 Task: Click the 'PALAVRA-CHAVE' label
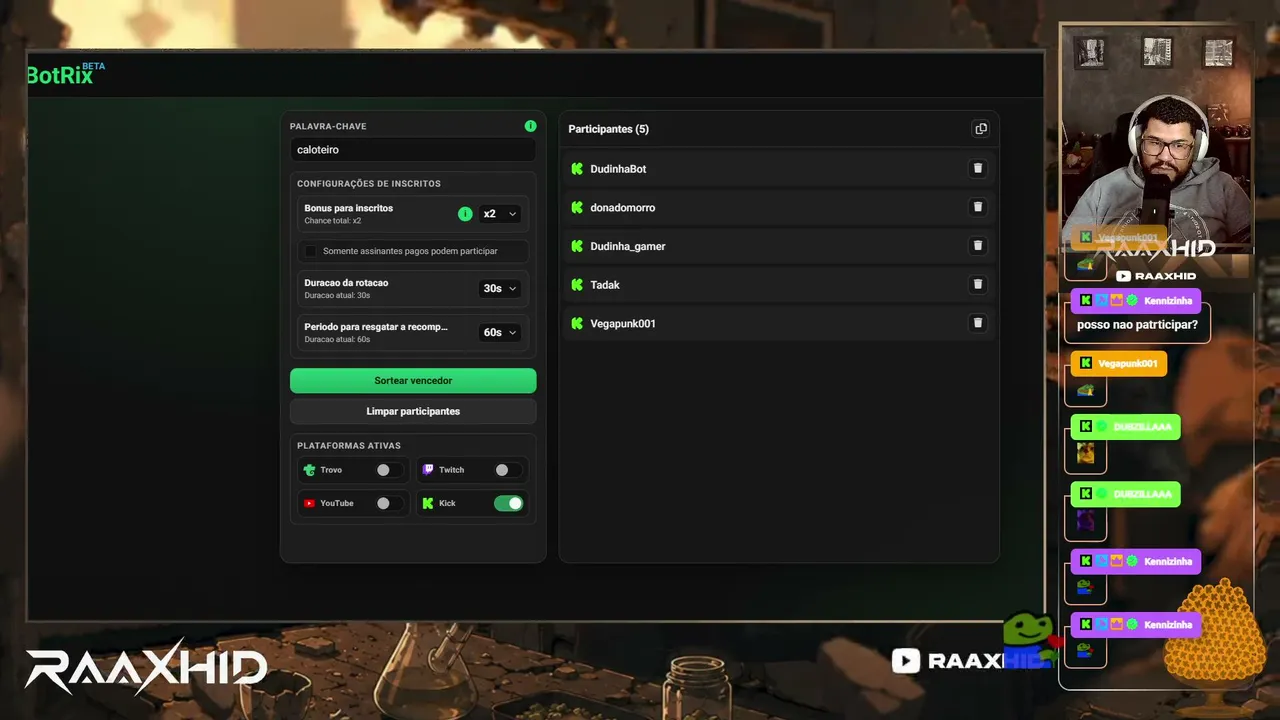tap(328, 127)
